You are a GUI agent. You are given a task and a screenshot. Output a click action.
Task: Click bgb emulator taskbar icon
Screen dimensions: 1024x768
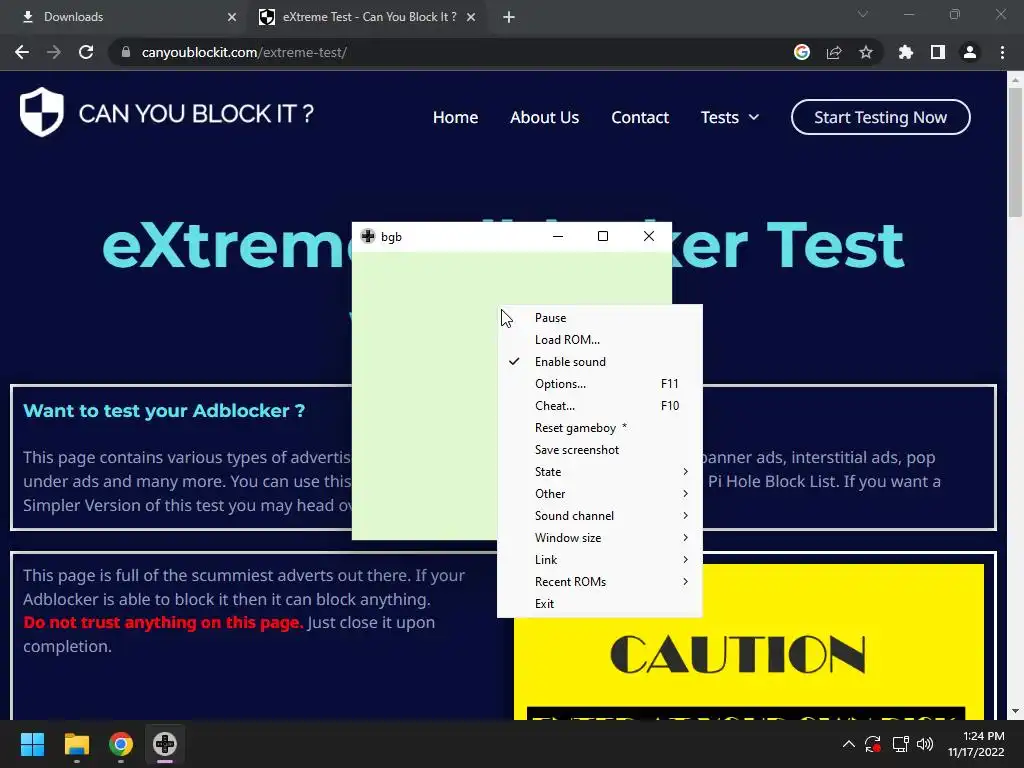pyautogui.click(x=165, y=744)
